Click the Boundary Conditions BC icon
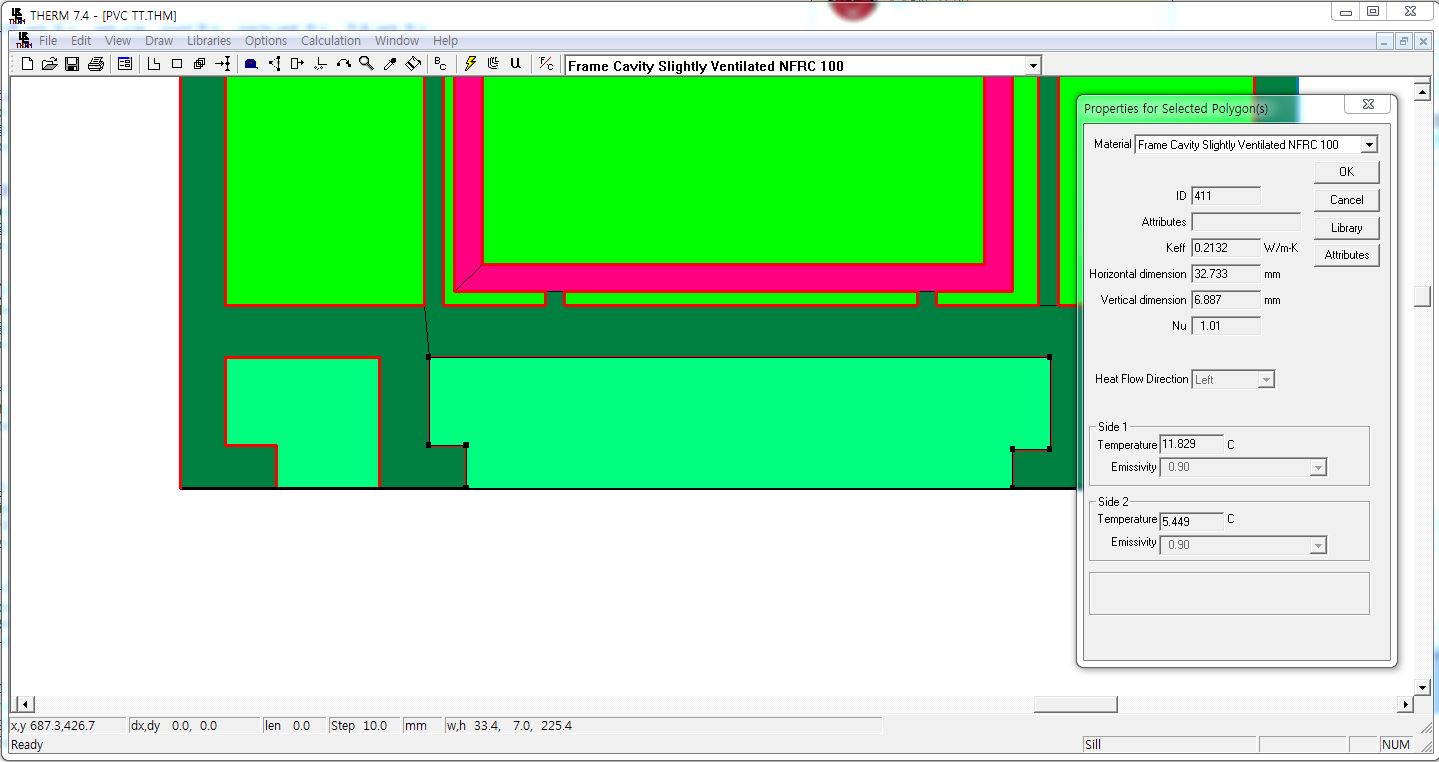This screenshot has width=1439, height=762. pos(440,64)
